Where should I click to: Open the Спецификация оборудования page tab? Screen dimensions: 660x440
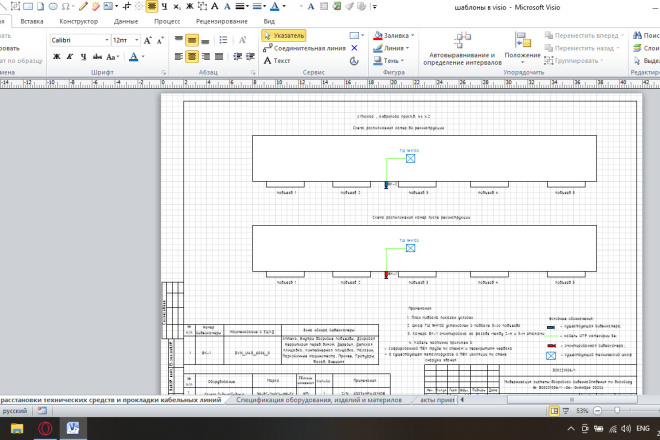(x=319, y=400)
